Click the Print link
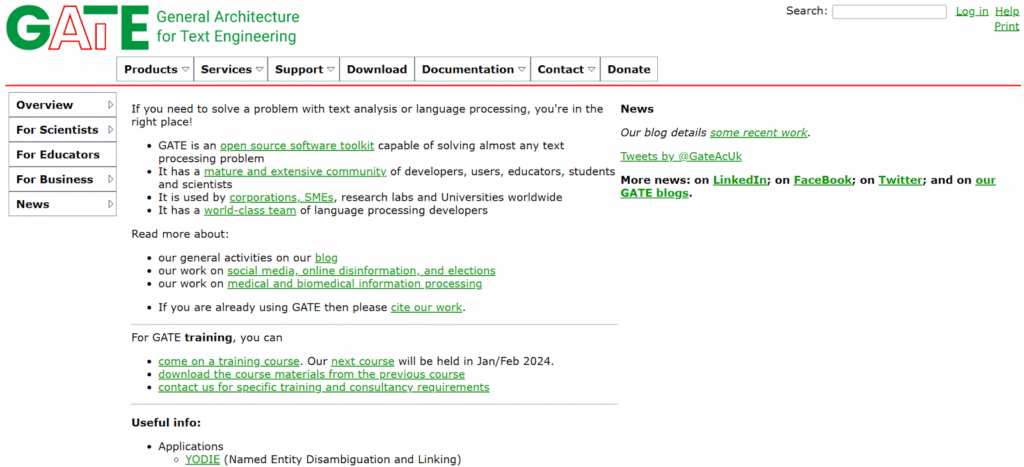The height and width of the screenshot is (467, 1024). click(x=1006, y=26)
